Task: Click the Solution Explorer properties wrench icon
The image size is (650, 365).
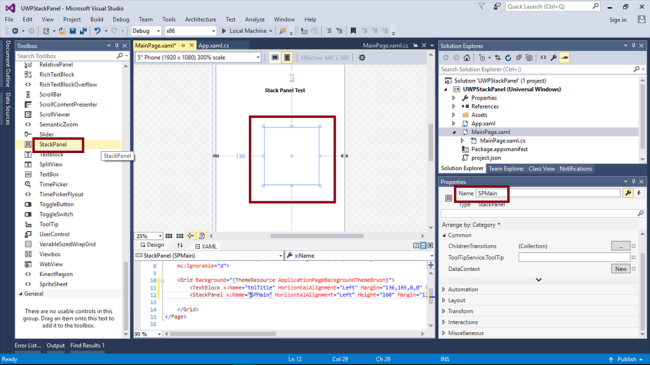Action: coord(553,58)
